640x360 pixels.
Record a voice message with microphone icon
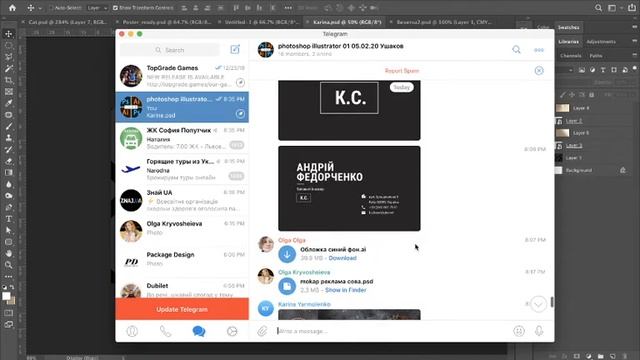539,331
